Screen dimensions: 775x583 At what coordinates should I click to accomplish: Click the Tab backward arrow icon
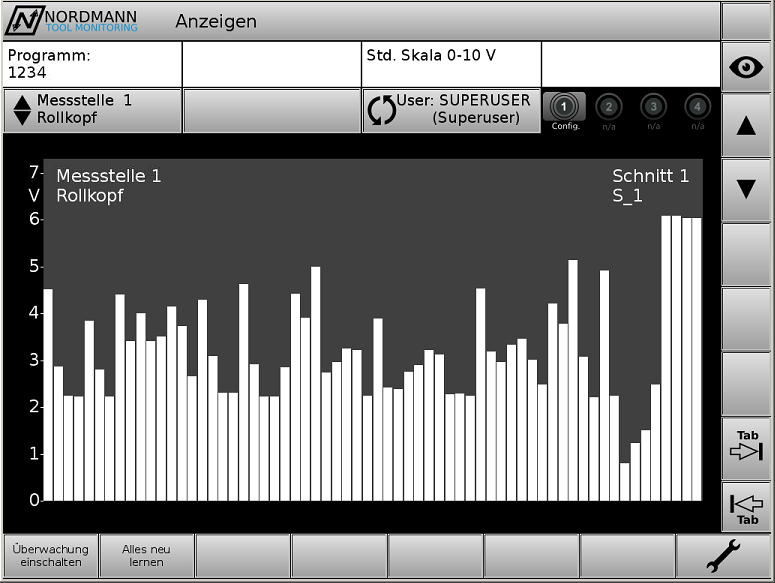746,507
